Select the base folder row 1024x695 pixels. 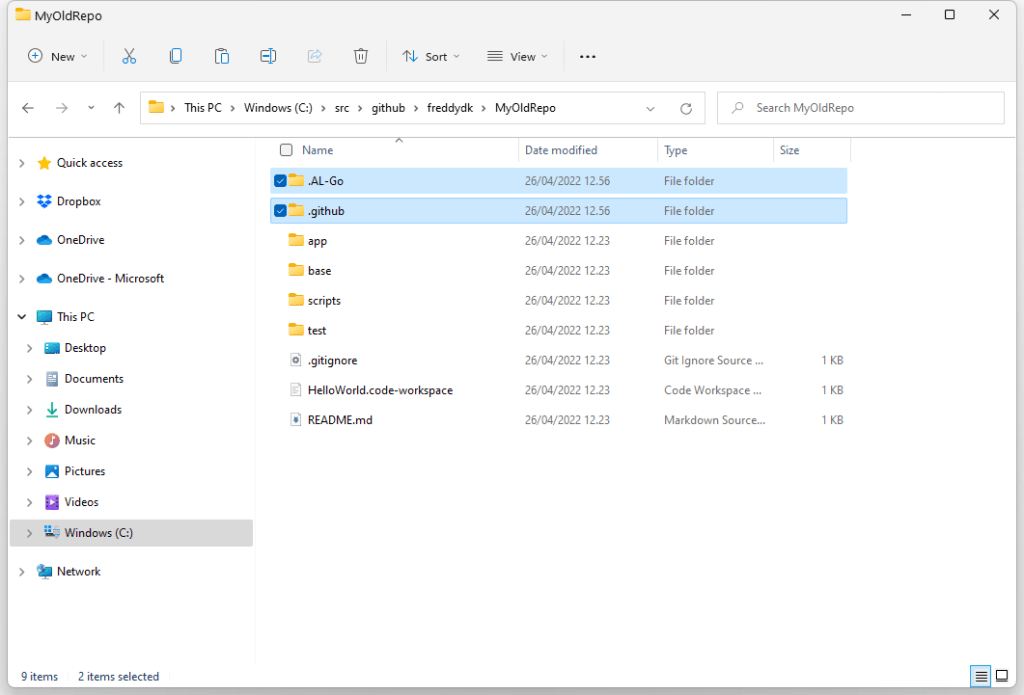click(x=558, y=270)
